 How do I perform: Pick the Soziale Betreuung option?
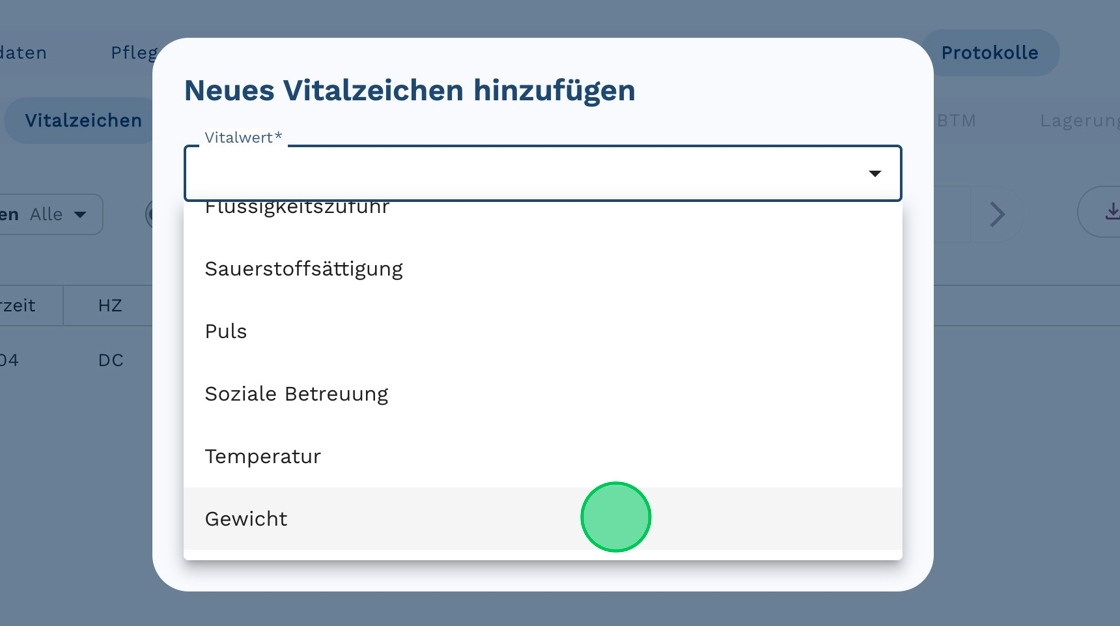pos(296,394)
